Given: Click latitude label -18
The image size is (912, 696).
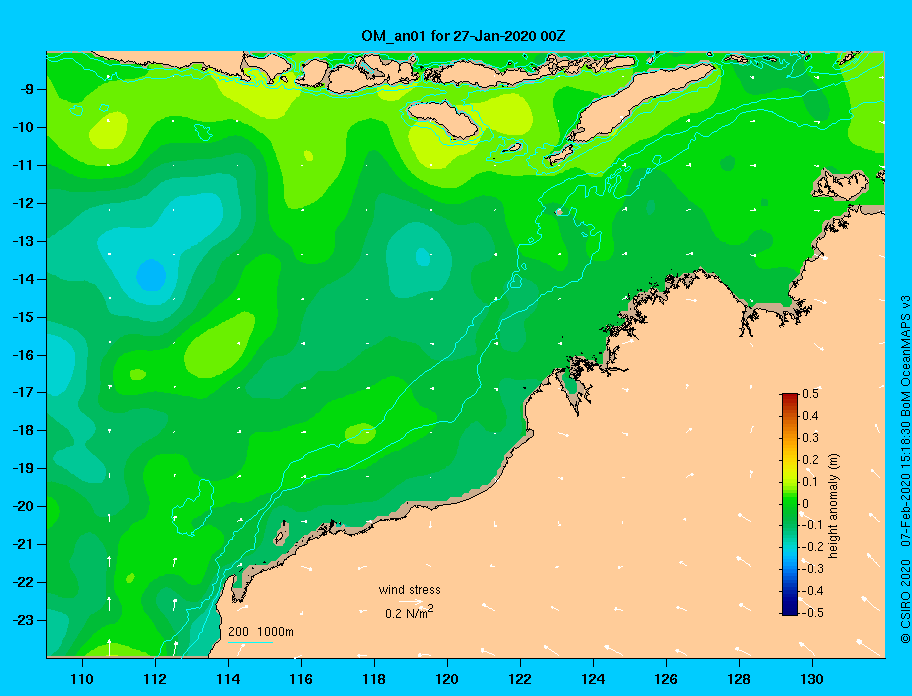Looking at the screenshot, I should coord(23,431).
